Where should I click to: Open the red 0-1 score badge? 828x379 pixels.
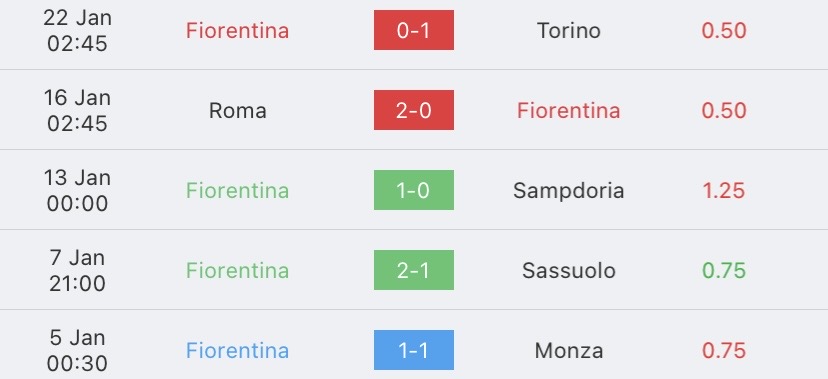pos(413,30)
